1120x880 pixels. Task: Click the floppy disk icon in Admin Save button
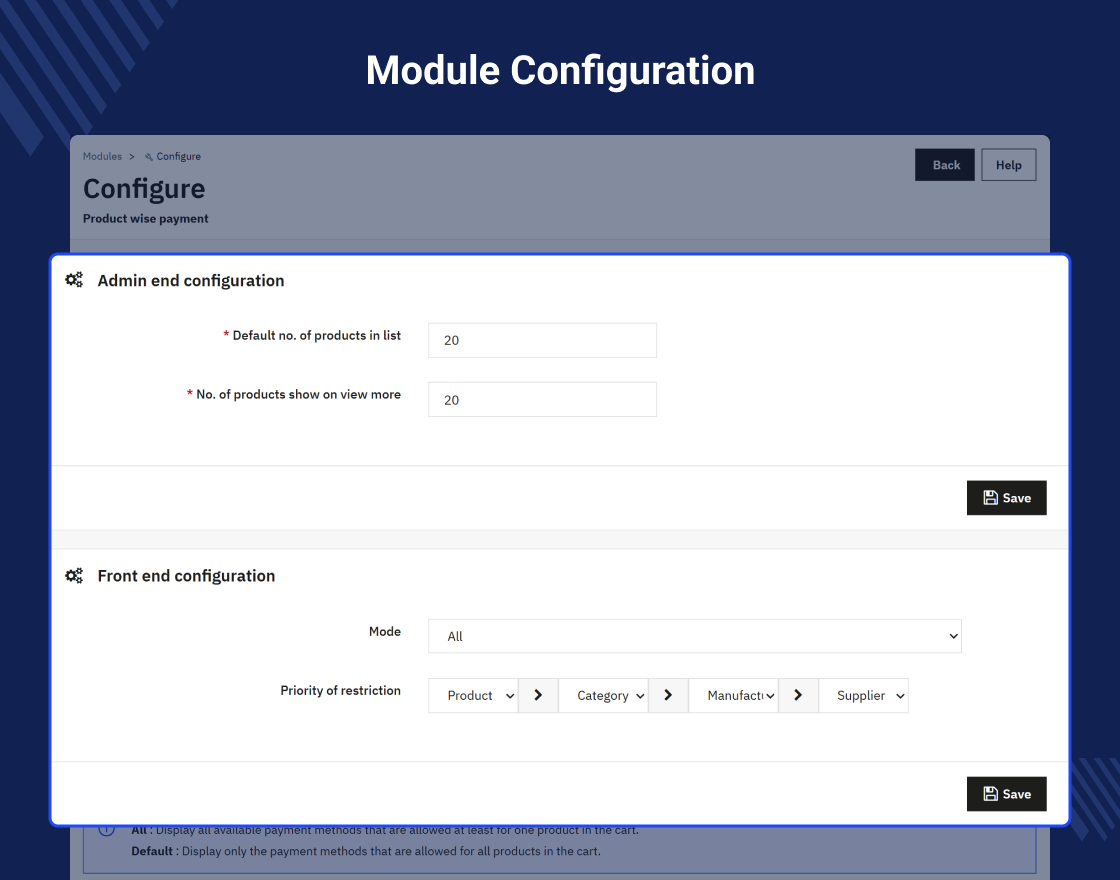[x=991, y=498]
